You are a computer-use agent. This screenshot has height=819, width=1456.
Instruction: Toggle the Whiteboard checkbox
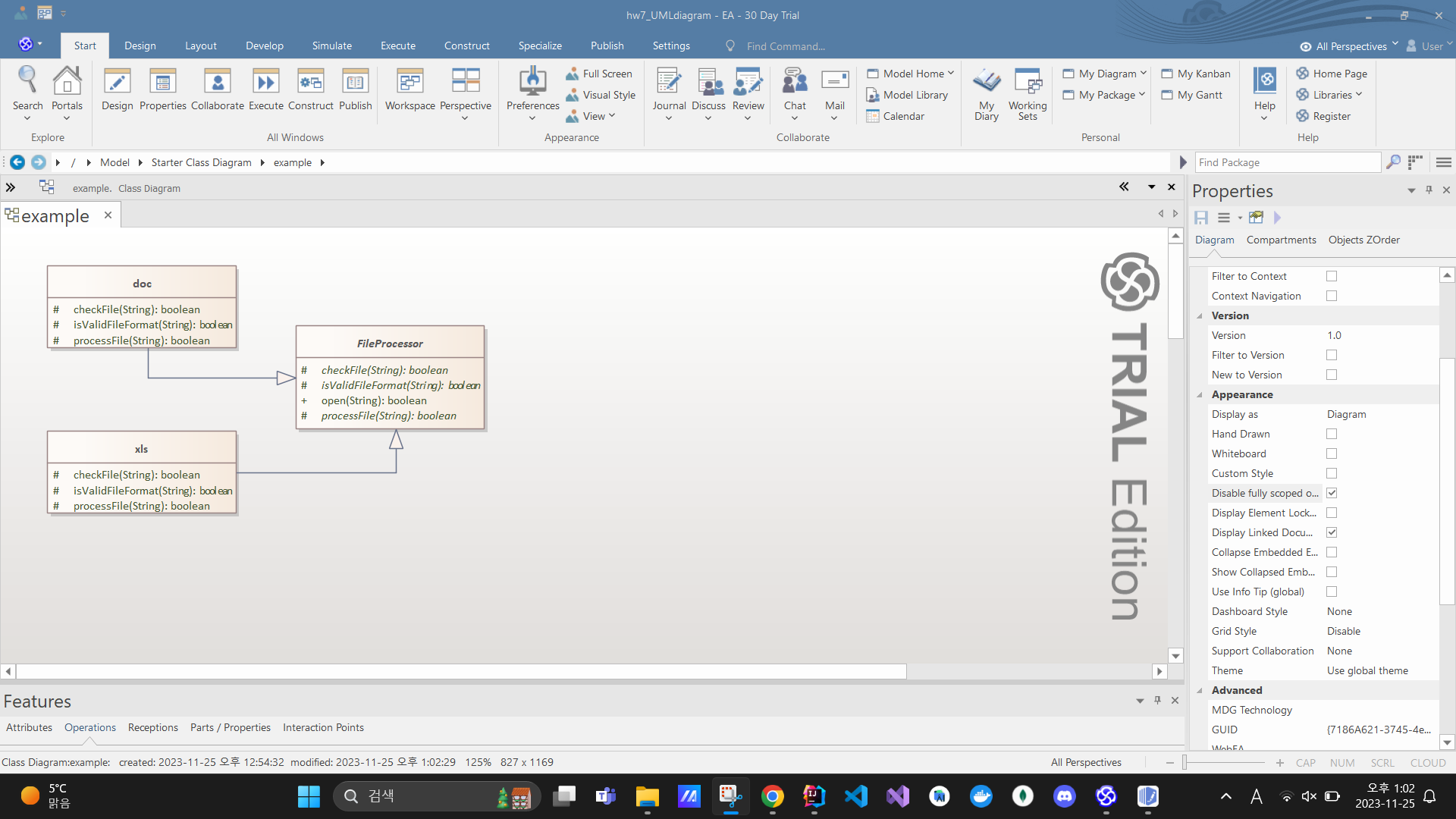(1332, 453)
